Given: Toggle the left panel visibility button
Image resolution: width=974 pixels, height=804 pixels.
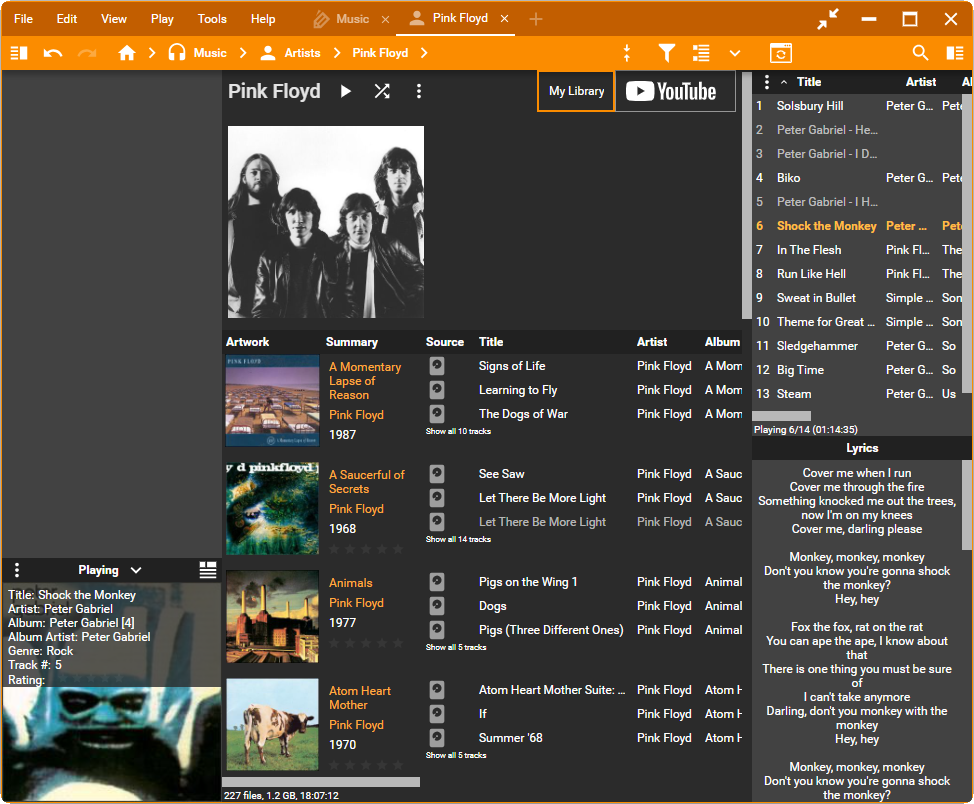Looking at the screenshot, I should [x=18, y=53].
